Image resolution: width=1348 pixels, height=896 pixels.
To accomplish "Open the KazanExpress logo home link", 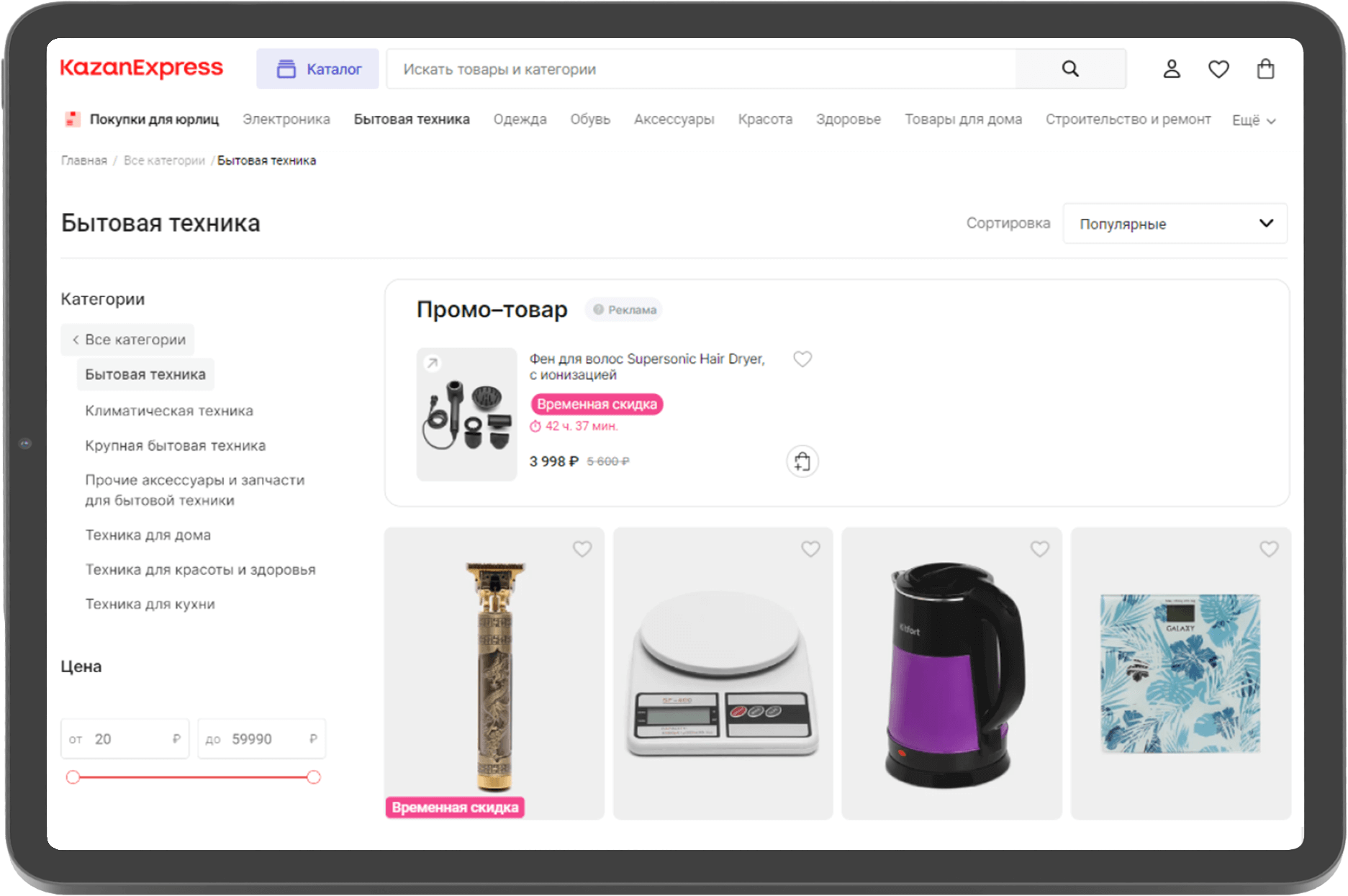I will click(x=141, y=68).
